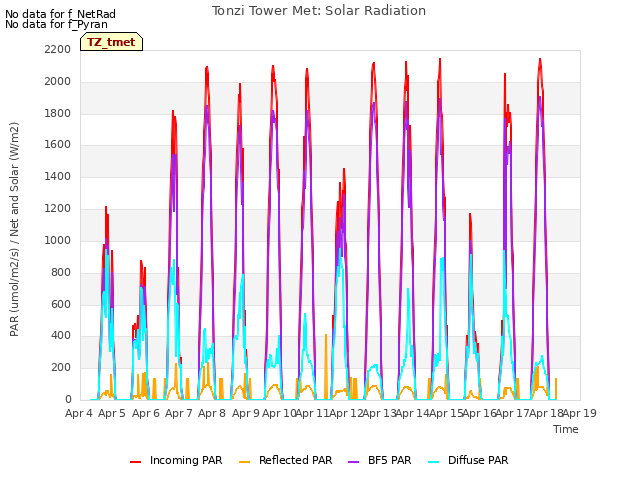This screenshot has height=480, width=640.
Task: Click the Apr 15 x-axis tick label
Action: [x=446, y=413]
